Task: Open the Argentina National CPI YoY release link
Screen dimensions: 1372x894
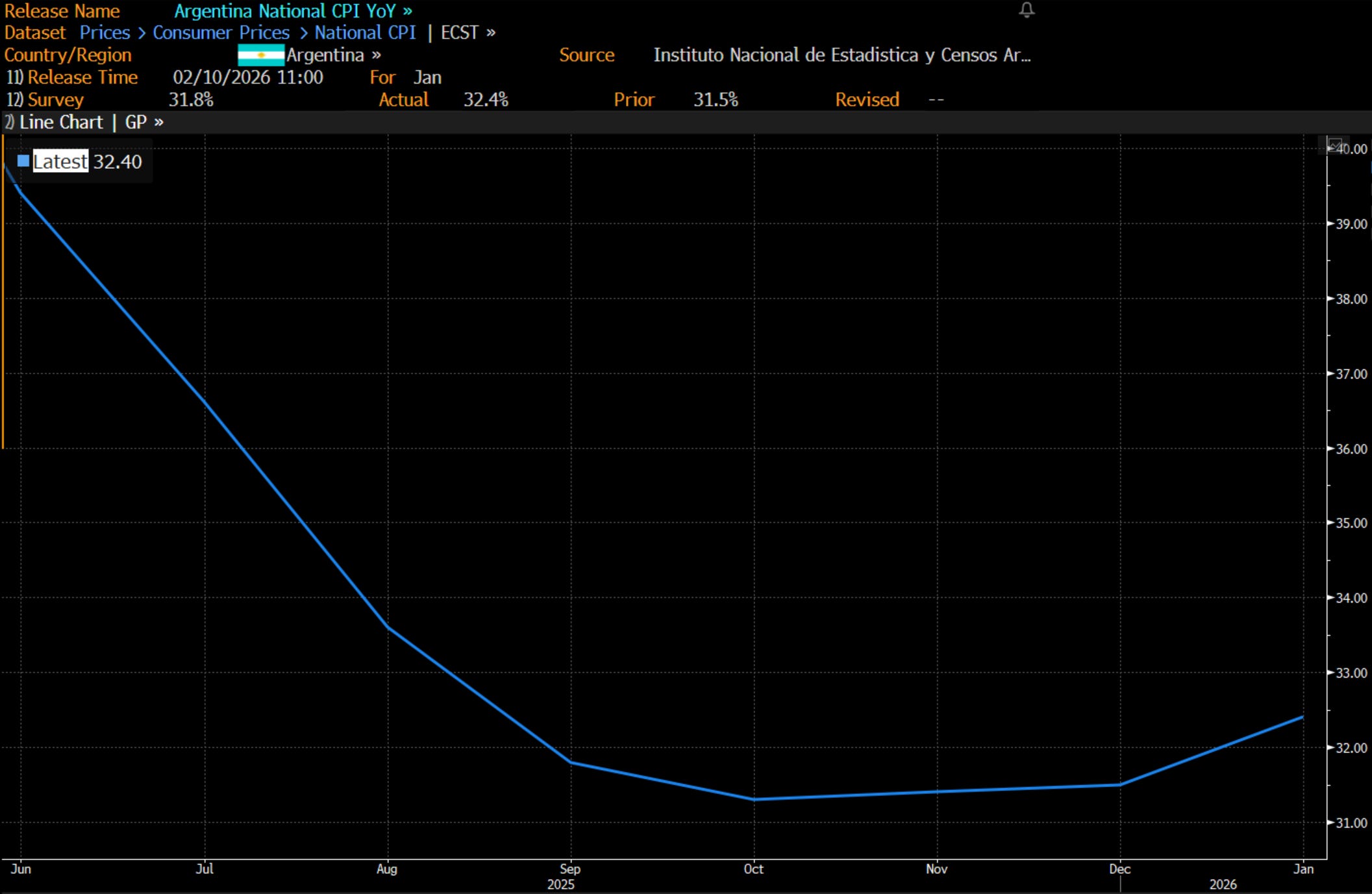Action: pyautogui.click(x=293, y=11)
